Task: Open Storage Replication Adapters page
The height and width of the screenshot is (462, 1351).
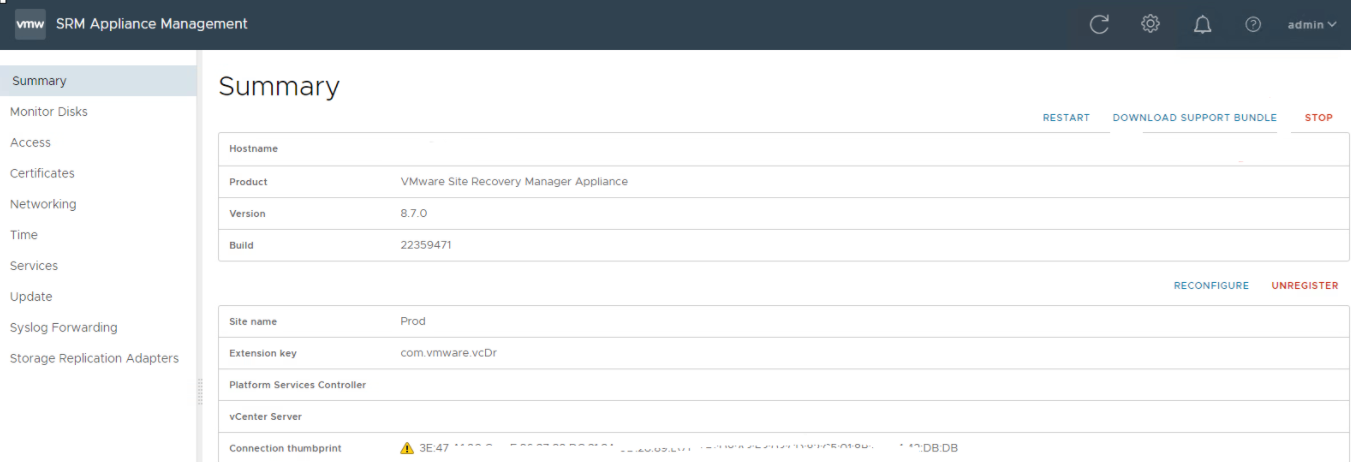Action: (94, 358)
